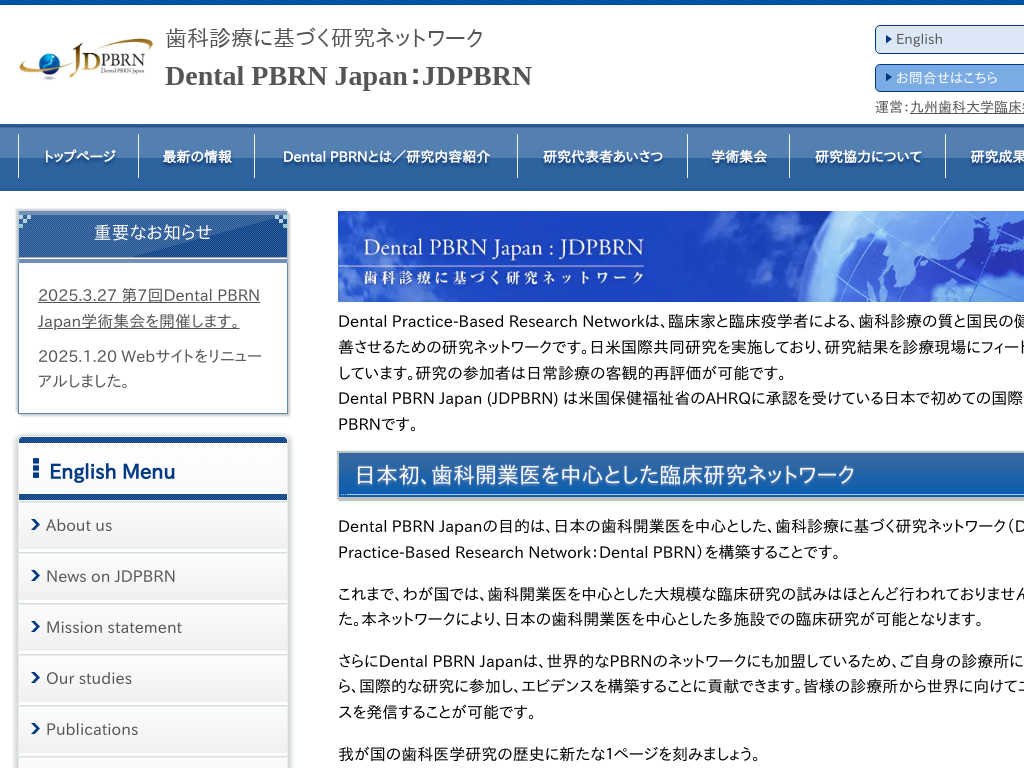Screen dimensions: 1024x768
Task: Open 学術集会 navigation item
Action: coord(739,156)
